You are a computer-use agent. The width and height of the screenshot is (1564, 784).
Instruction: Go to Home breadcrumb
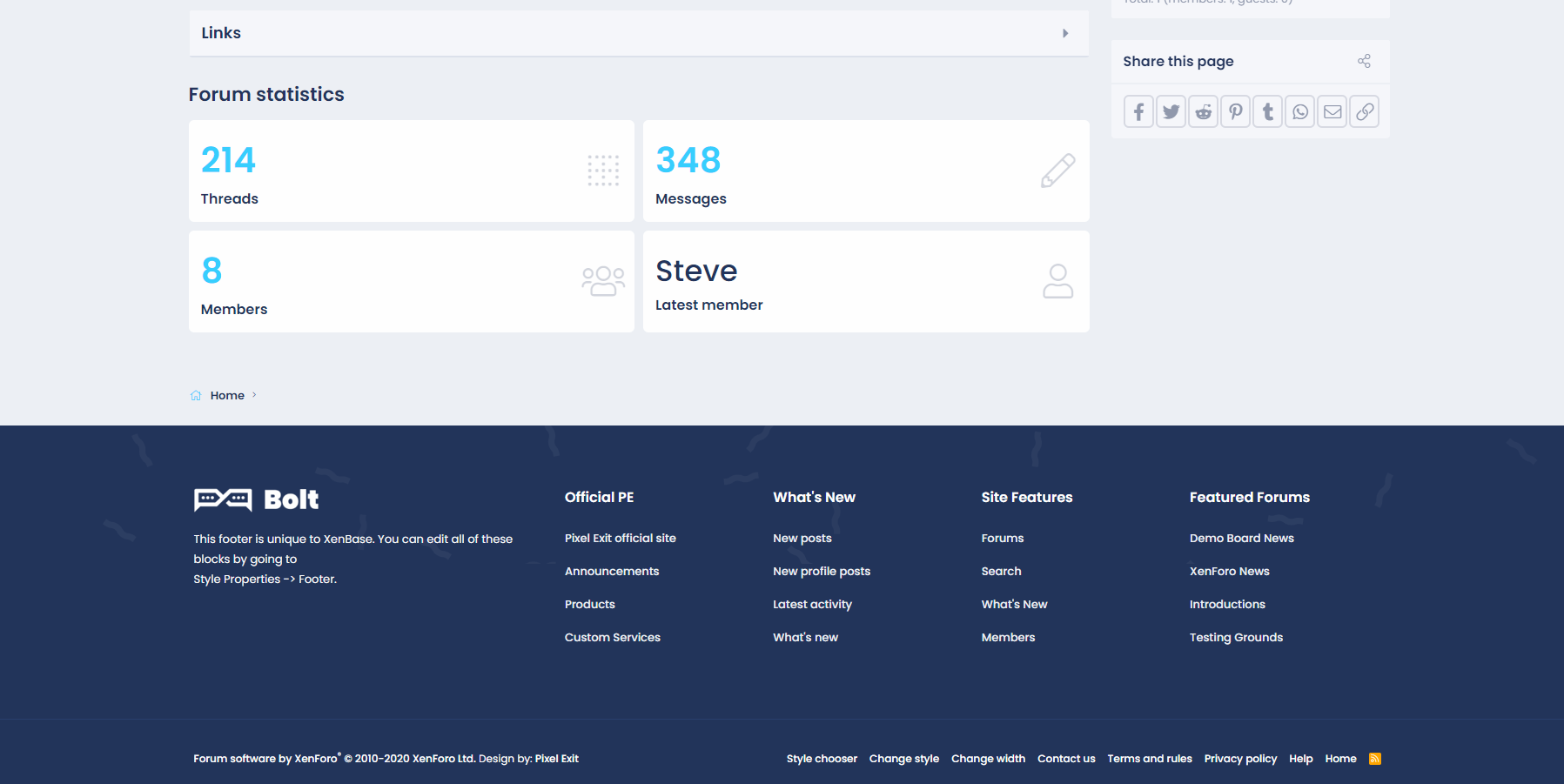(227, 396)
